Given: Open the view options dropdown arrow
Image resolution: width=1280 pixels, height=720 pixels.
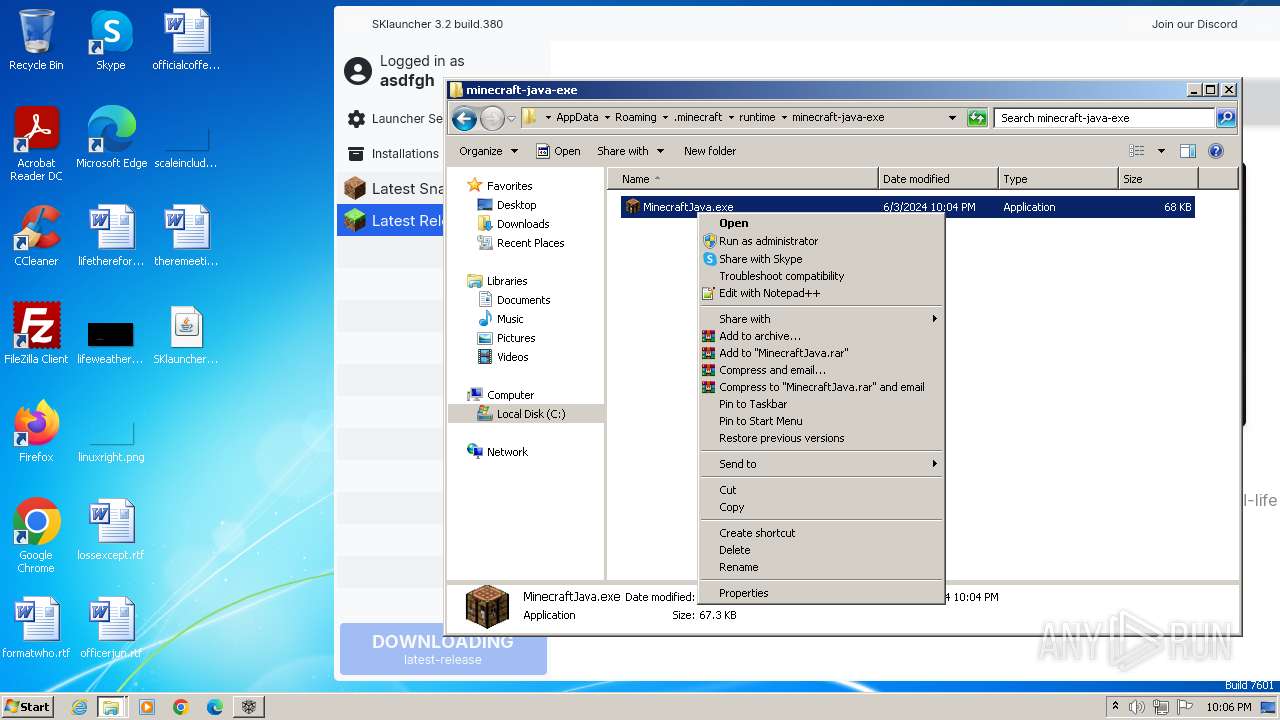Looking at the screenshot, I should (x=1161, y=151).
